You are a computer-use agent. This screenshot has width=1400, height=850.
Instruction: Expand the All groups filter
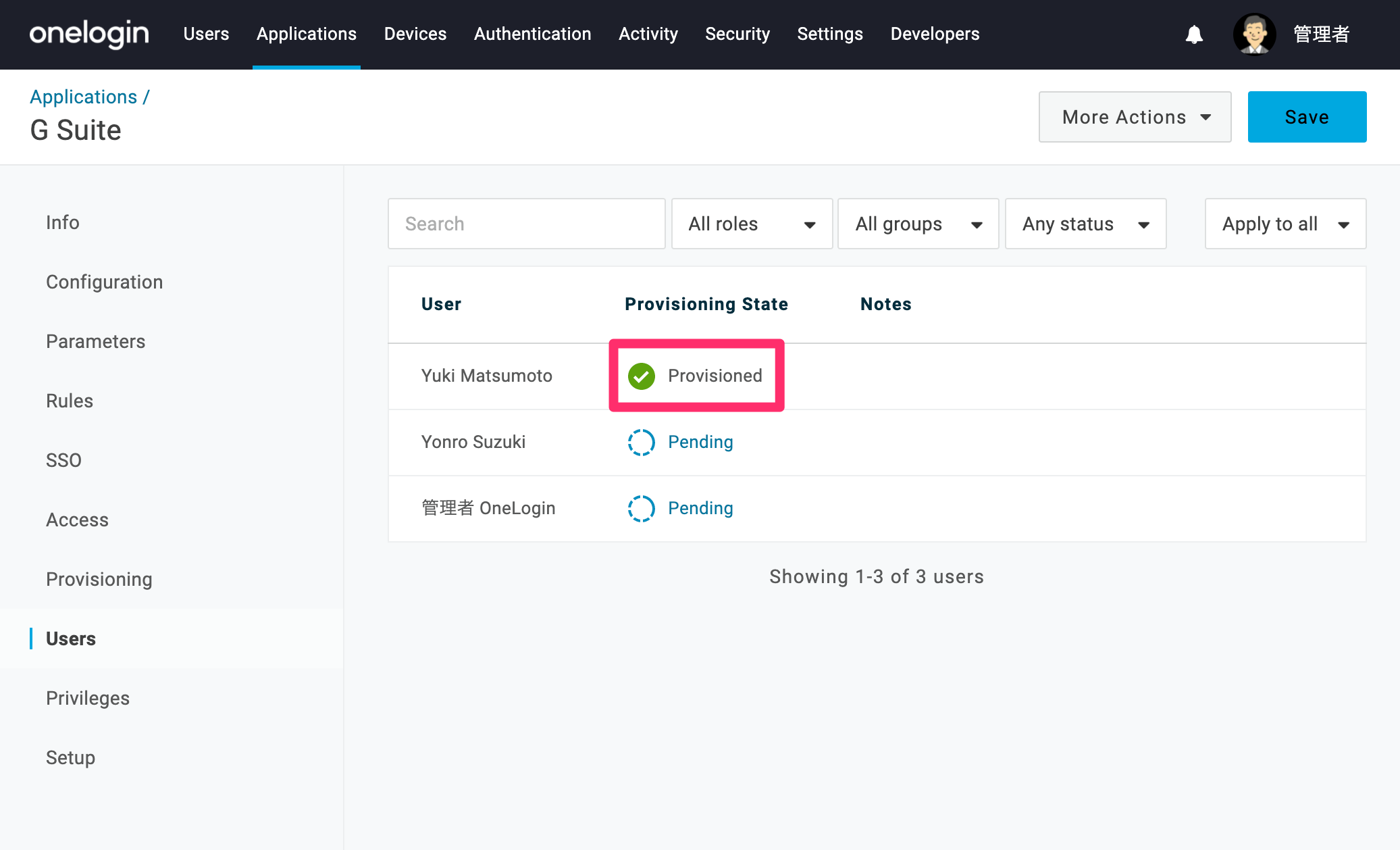tap(918, 224)
